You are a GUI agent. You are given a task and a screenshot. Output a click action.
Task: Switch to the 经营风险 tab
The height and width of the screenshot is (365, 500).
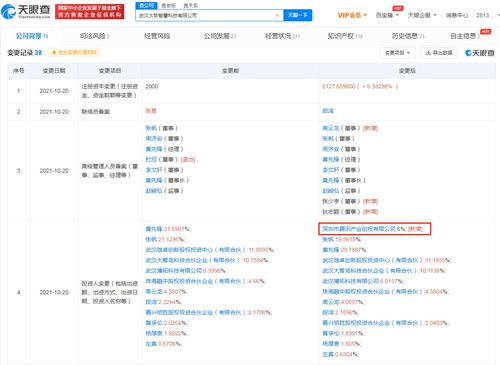tap(157, 36)
